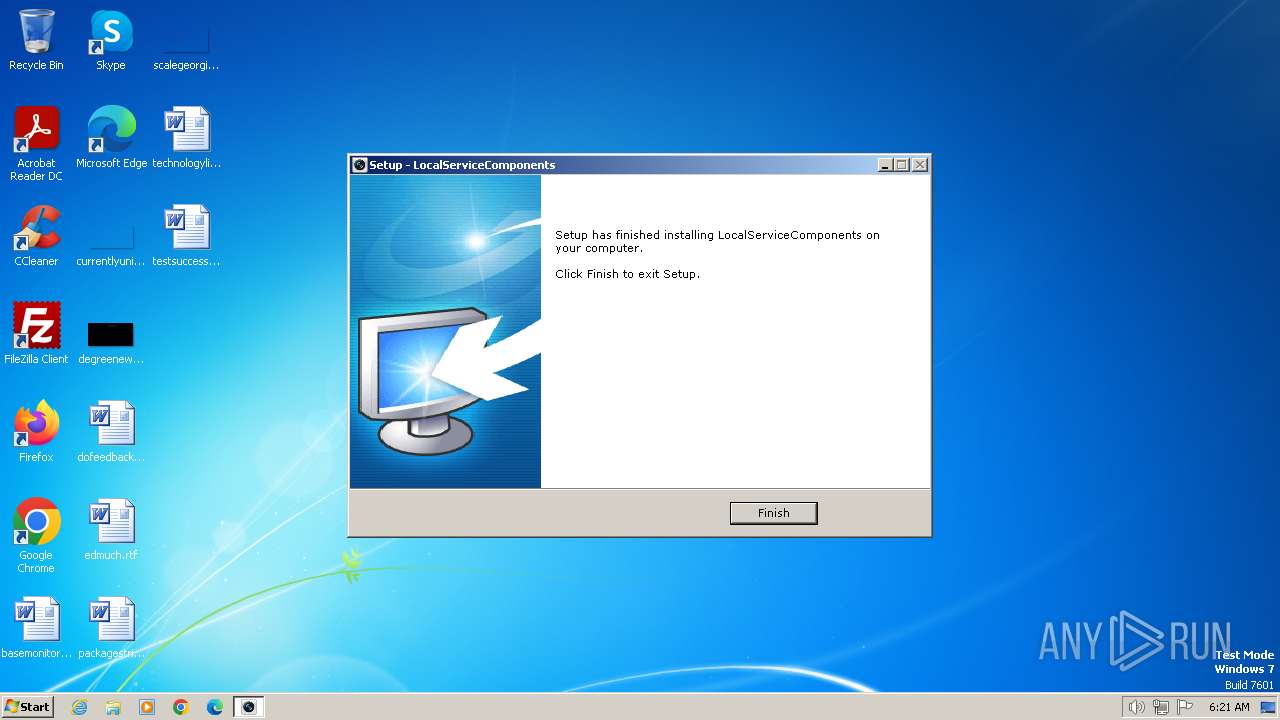
Task: Select the basemonitor Word document
Action: pos(36,628)
